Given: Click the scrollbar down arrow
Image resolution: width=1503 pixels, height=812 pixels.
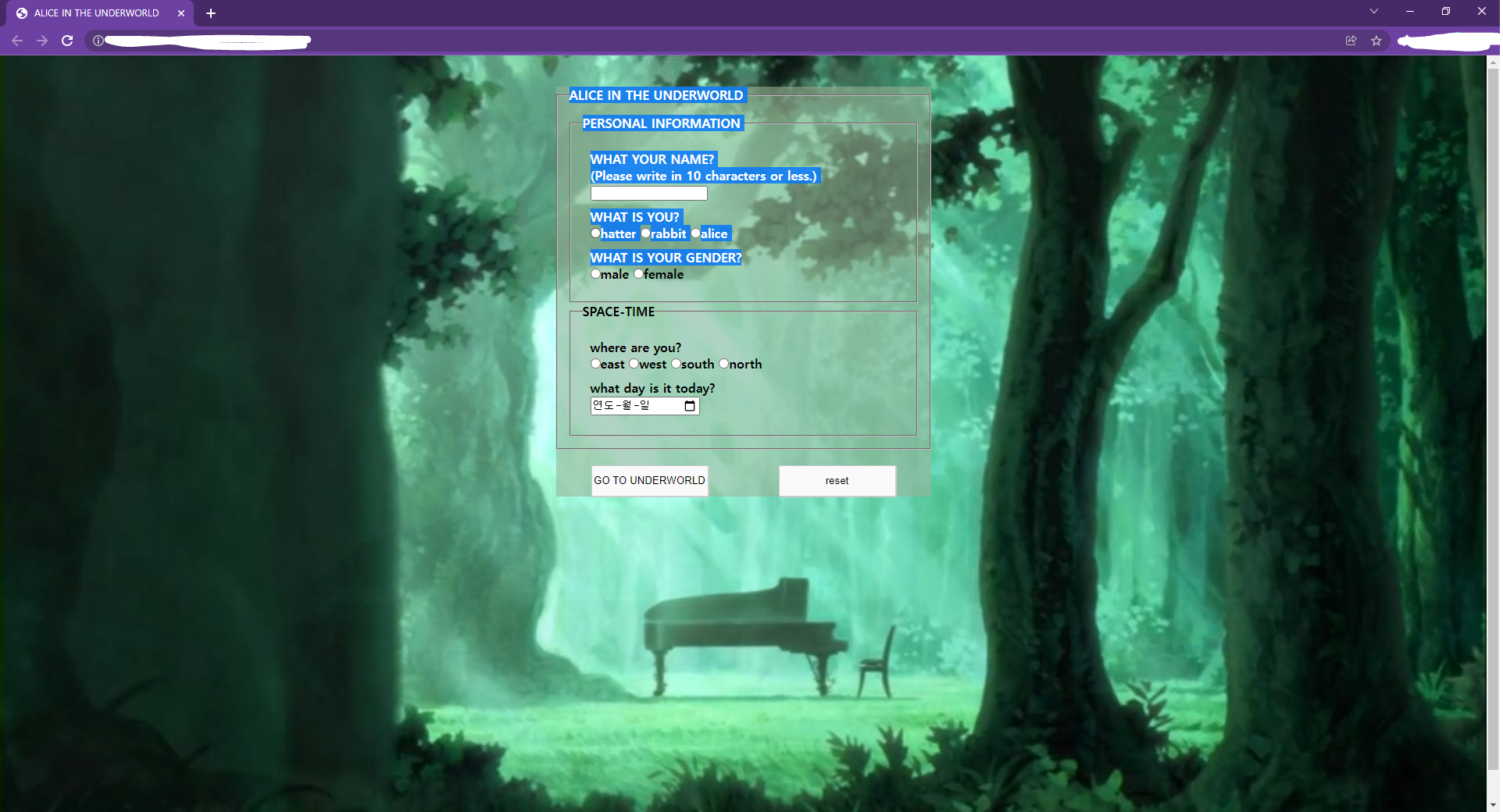Looking at the screenshot, I should click(x=1494, y=805).
